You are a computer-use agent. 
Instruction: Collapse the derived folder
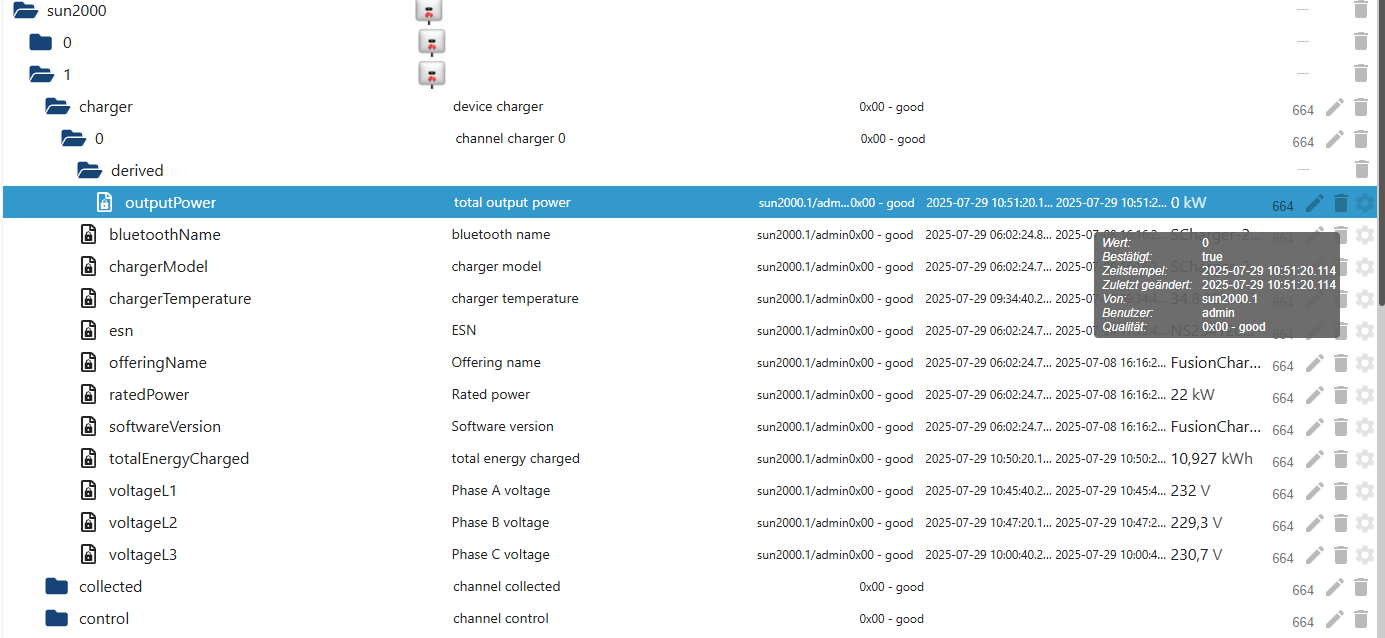(90, 171)
